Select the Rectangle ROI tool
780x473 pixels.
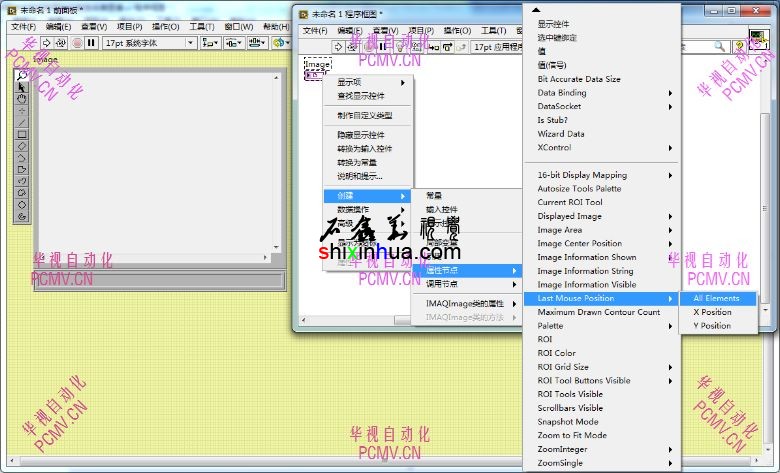coord(22,134)
